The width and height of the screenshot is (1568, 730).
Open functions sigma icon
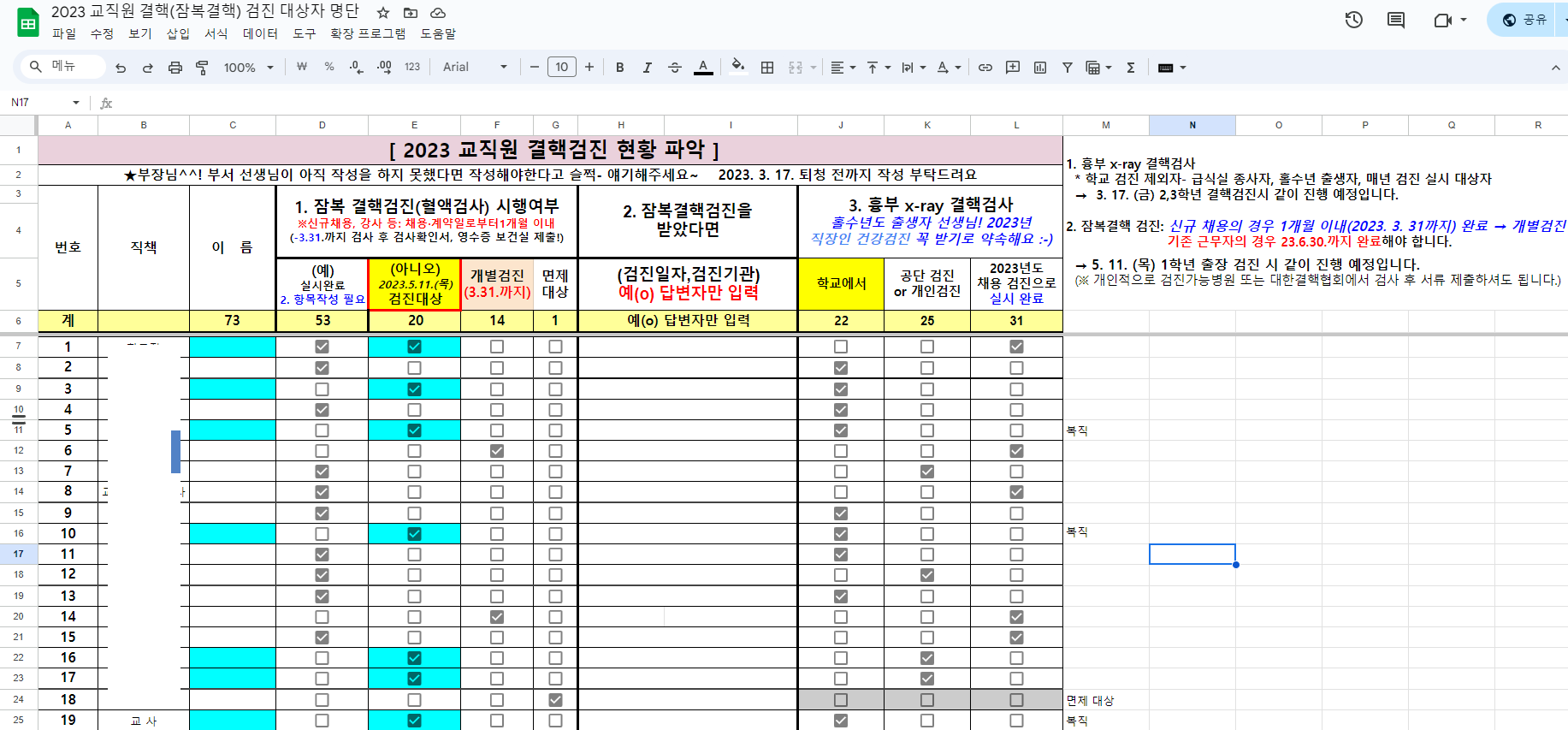pyautogui.click(x=1131, y=68)
